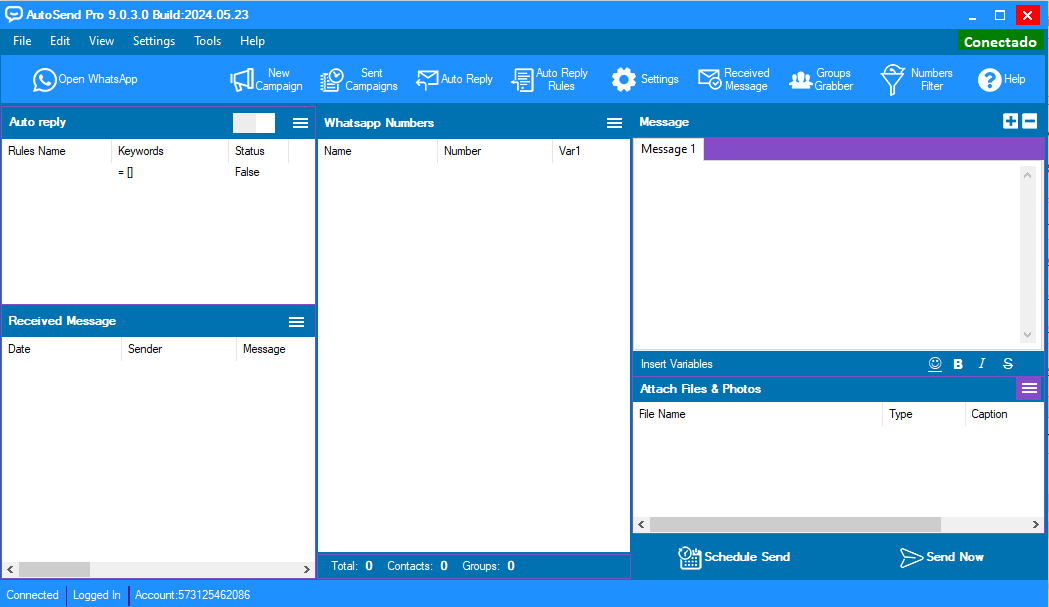Viewport: 1049px width, 607px height.
Task: Open Auto Reply Rules
Action: coord(549,80)
